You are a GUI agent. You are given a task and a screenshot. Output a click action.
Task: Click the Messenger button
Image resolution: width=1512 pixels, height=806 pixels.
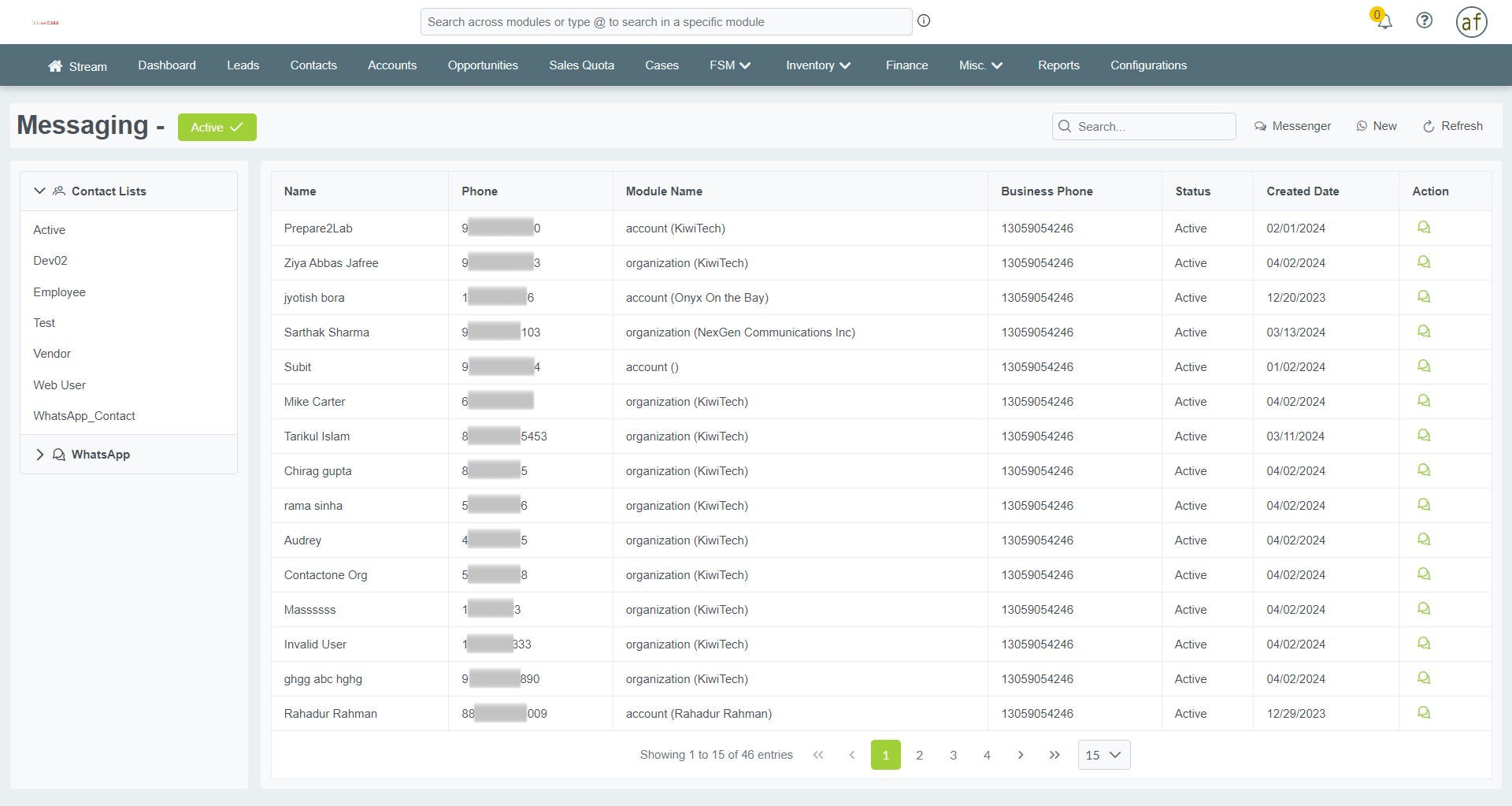(x=1292, y=126)
